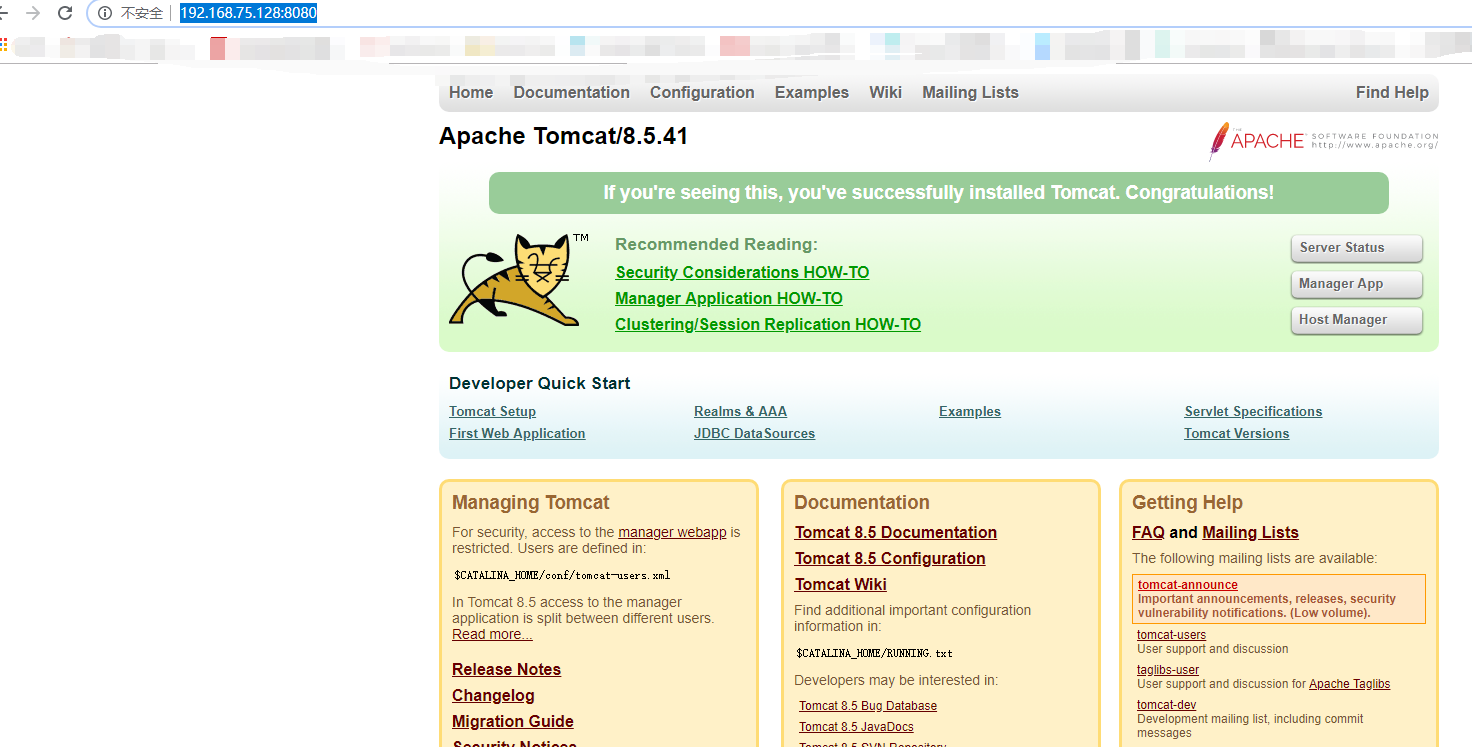Click the $CATALINA_HOME/conf/tomcat-users.xml path text
The image size is (1472, 747).
coord(562,576)
